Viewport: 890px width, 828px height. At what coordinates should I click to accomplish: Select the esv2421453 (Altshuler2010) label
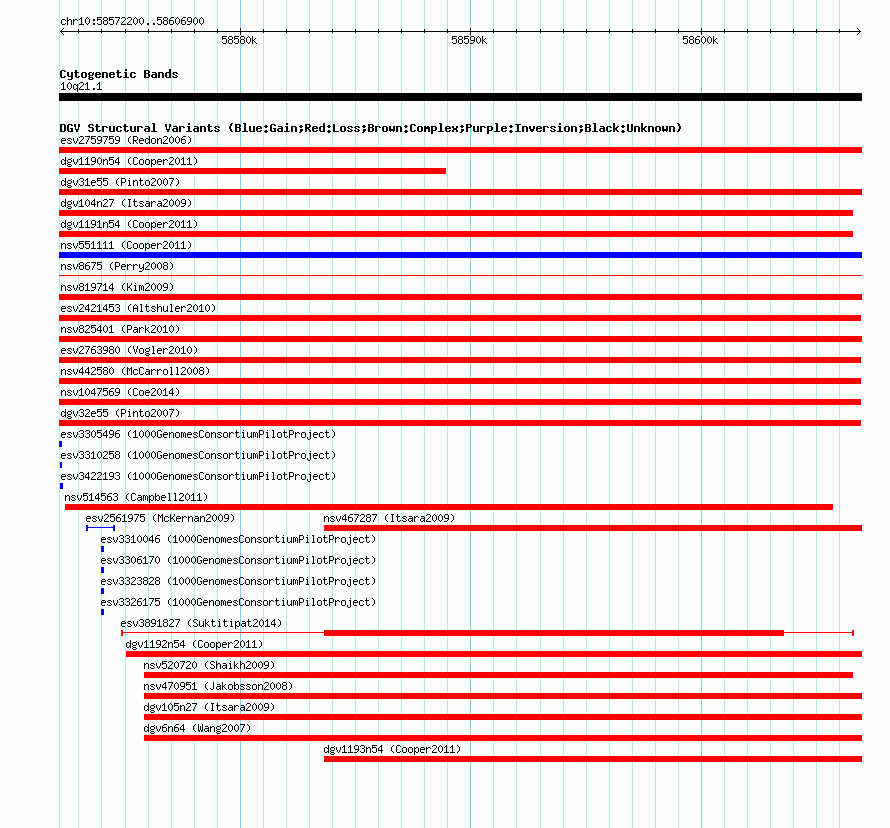click(x=138, y=308)
